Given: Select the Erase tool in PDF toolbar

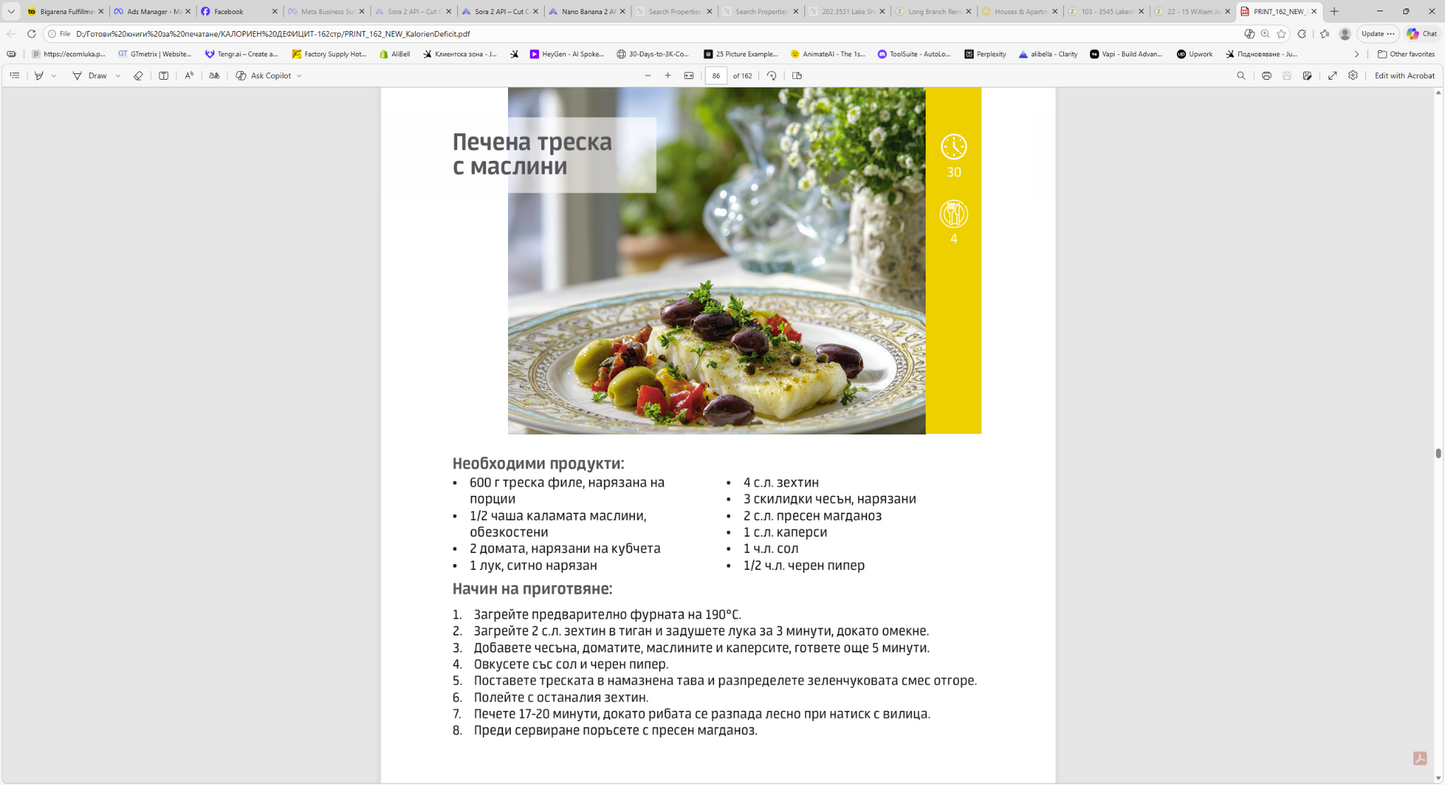Looking at the screenshot, I should tap(138, 76).
